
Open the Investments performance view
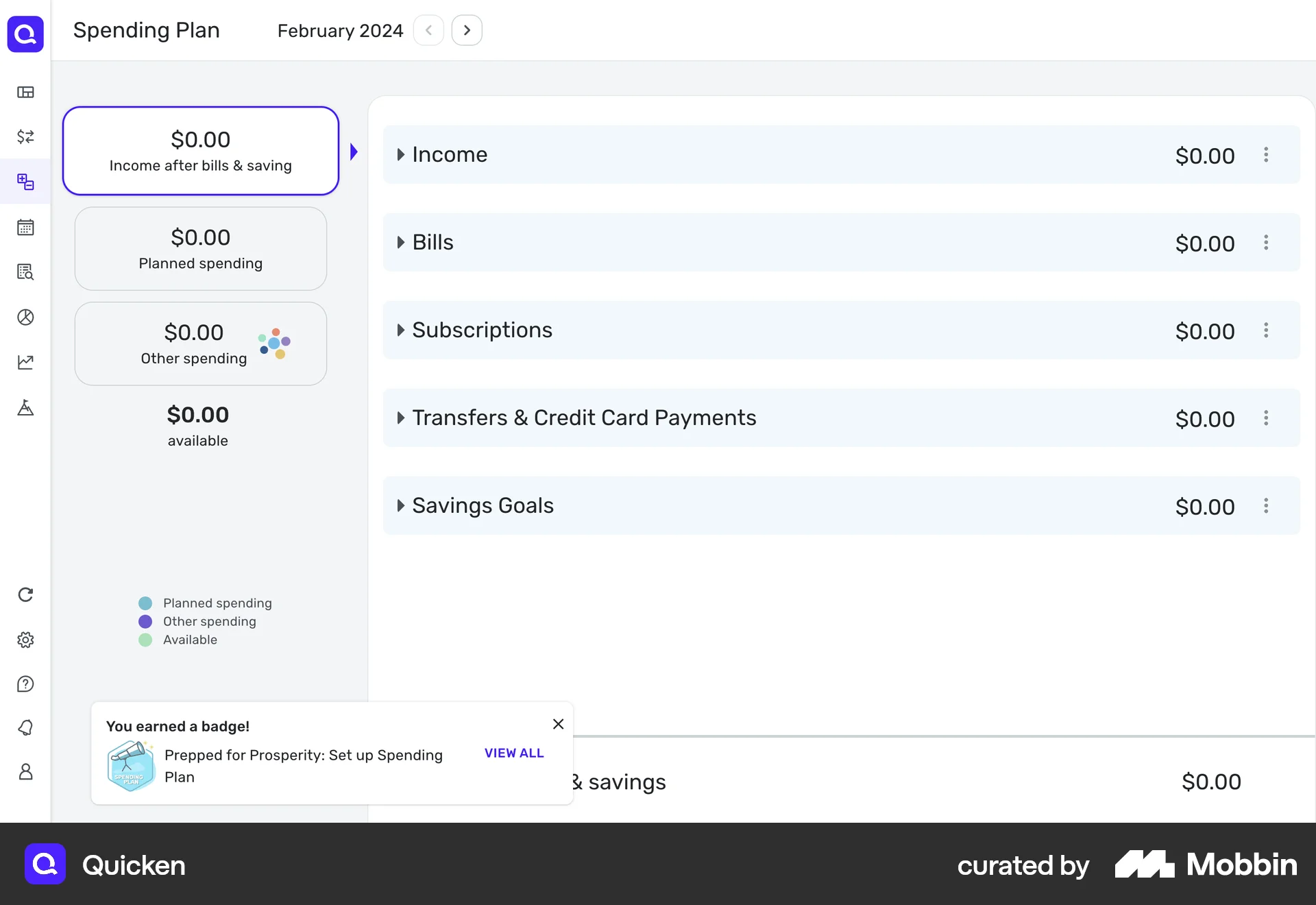point(25,362)
